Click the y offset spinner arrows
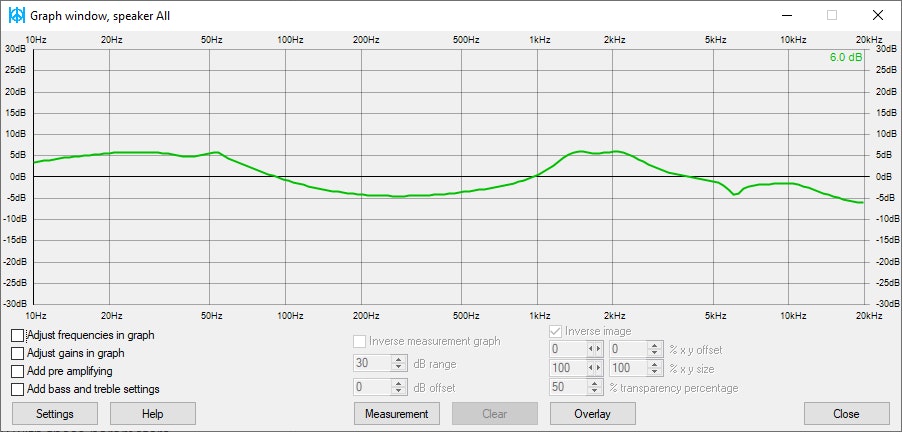The height and width of the screenshot is (433, 903). click(x=655, y=350)
